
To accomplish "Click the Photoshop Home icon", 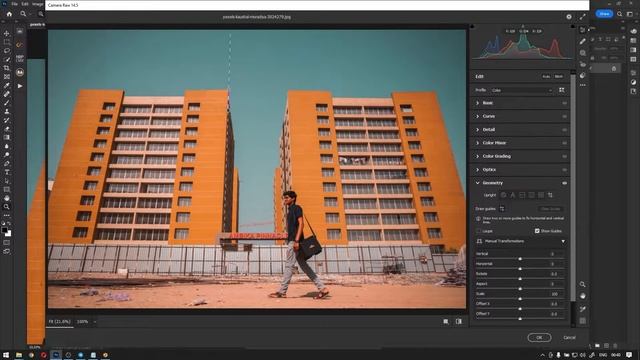I will [x=9, y=14].
